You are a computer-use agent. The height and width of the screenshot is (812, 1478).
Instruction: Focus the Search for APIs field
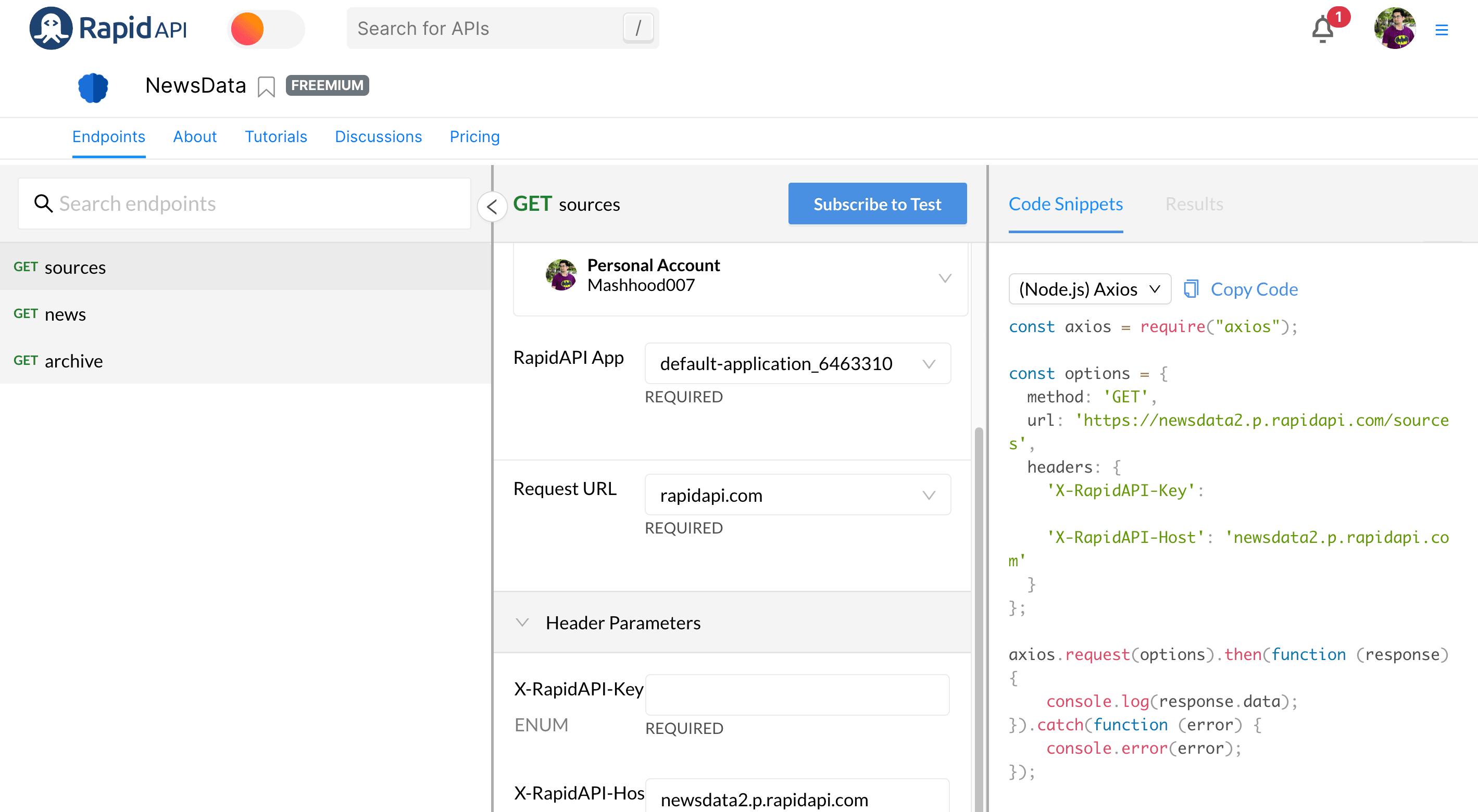(x=503, y=28)
